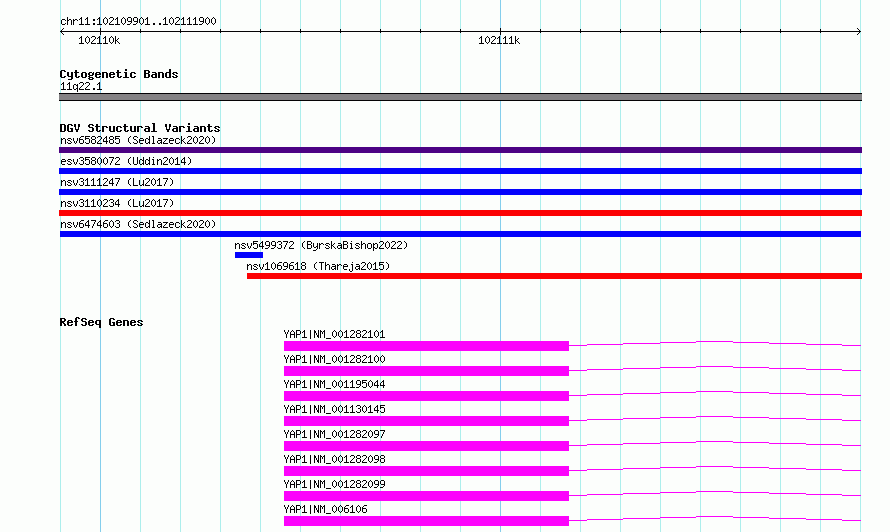
Task: Click the nsv6474603 (Sedlazeck2020) label
Action: (138, 224)
